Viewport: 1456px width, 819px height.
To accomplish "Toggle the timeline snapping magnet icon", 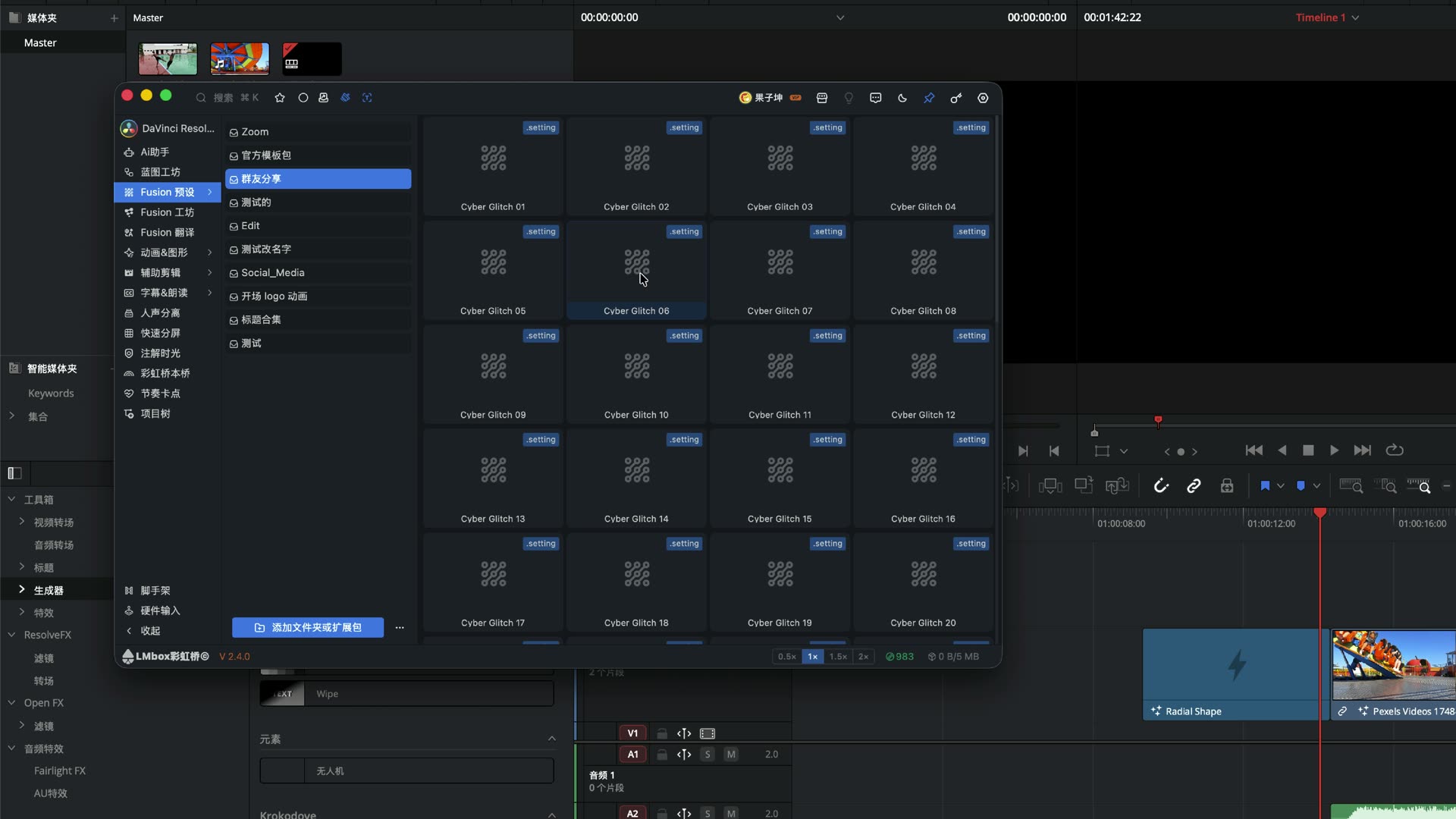I will tap(1161, 486).
